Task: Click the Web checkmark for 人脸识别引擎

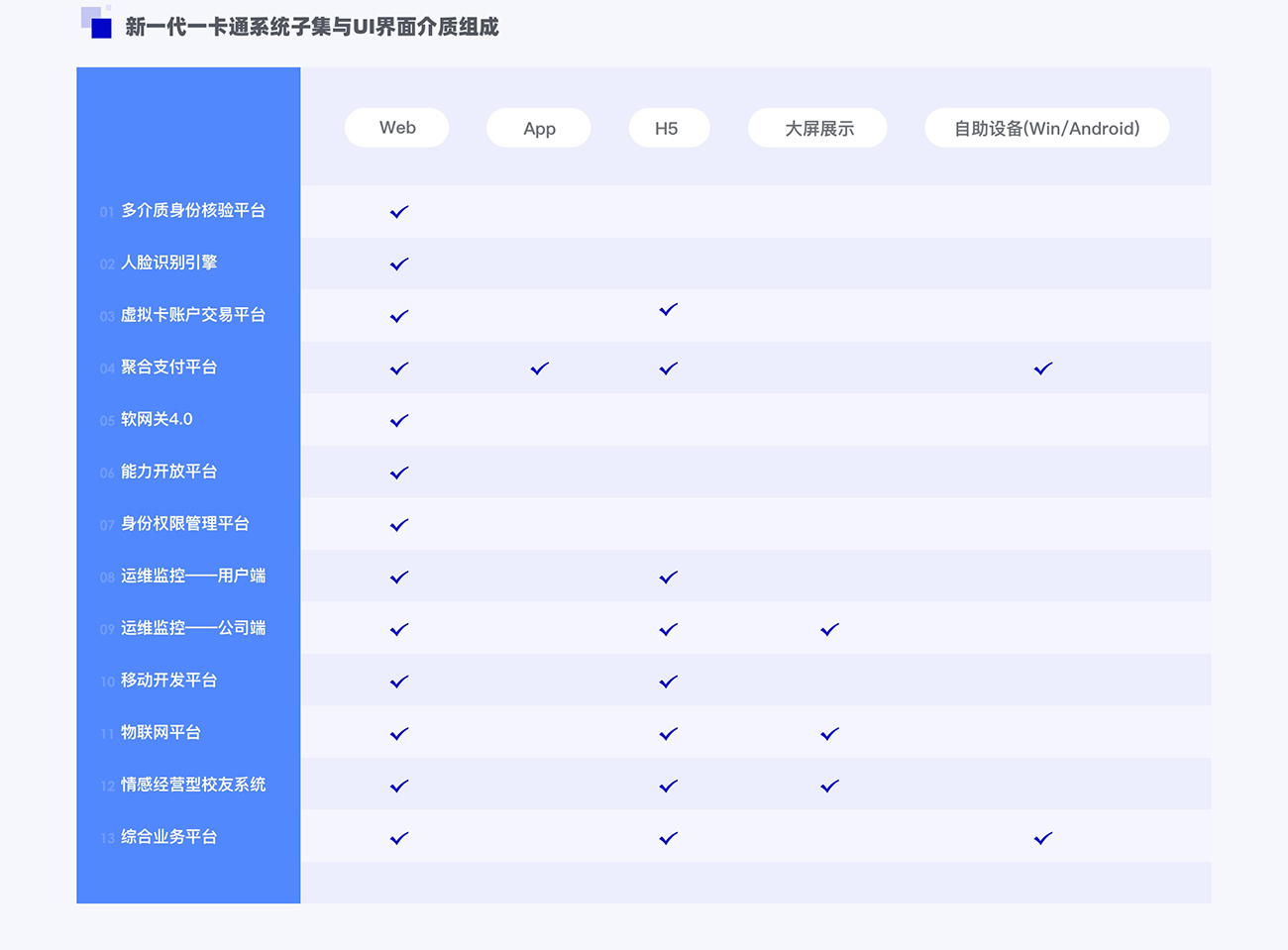Action: point(399,264)
